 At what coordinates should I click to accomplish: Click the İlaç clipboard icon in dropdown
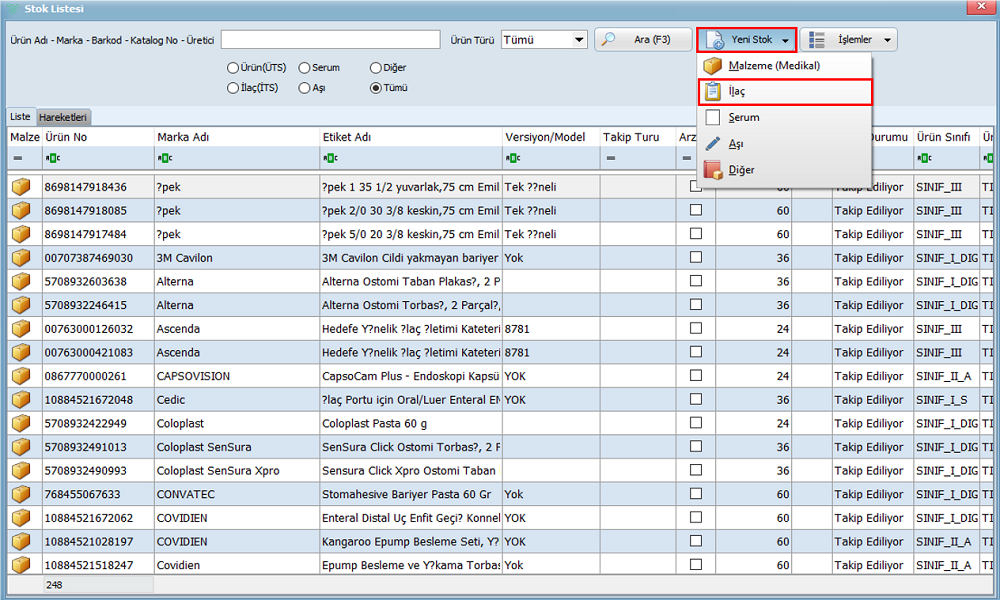(713, 92)
